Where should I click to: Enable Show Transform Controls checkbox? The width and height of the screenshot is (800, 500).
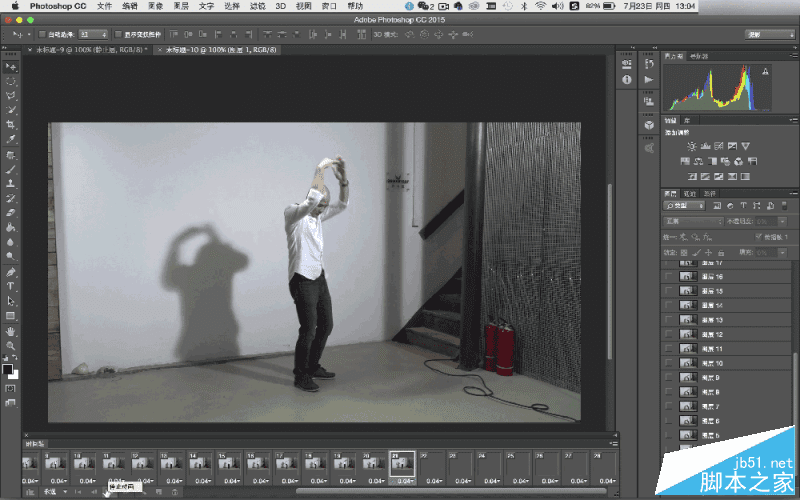[118, 35]
